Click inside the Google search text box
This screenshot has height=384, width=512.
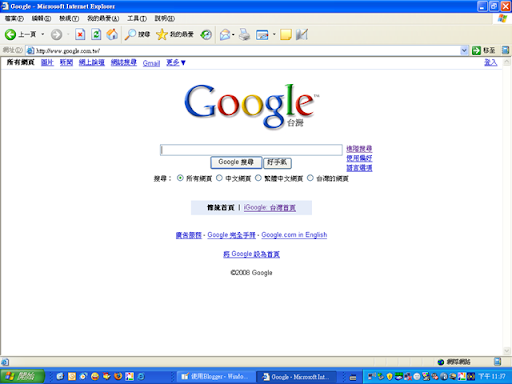[251, 150]
